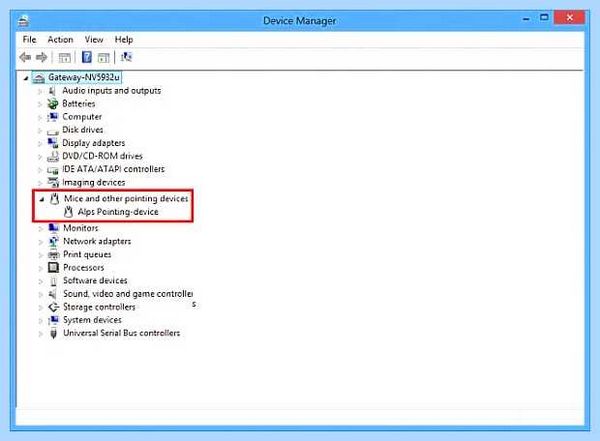Select the Imaging devices label
The image size is (600, 441).
(x=94, y=182)
